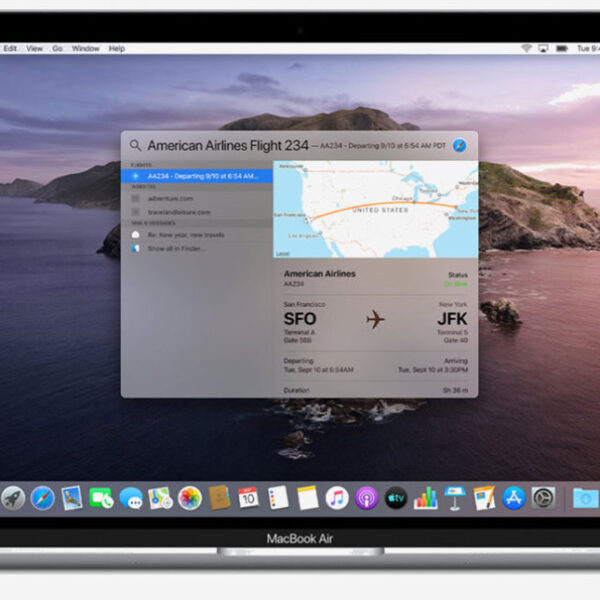The height and width of the screenshot is (600, 600).
Task: Click the airplane icon between airports
Action: (x=375, y=319)
